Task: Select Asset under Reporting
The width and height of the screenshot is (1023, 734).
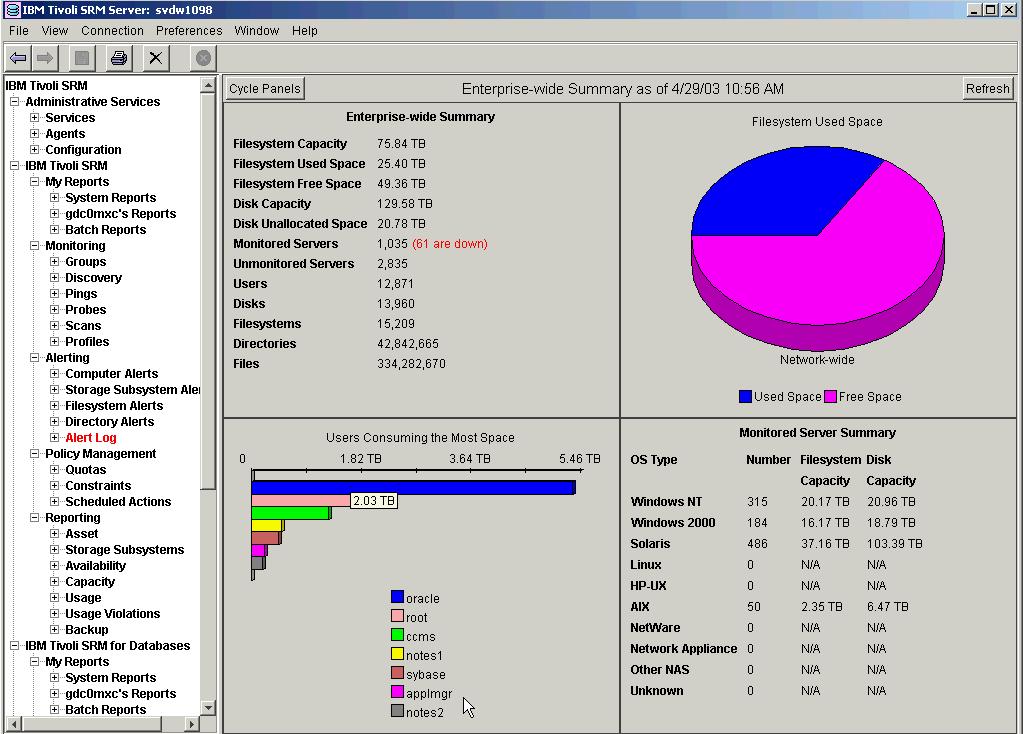Action: click(x=82, y=534)
